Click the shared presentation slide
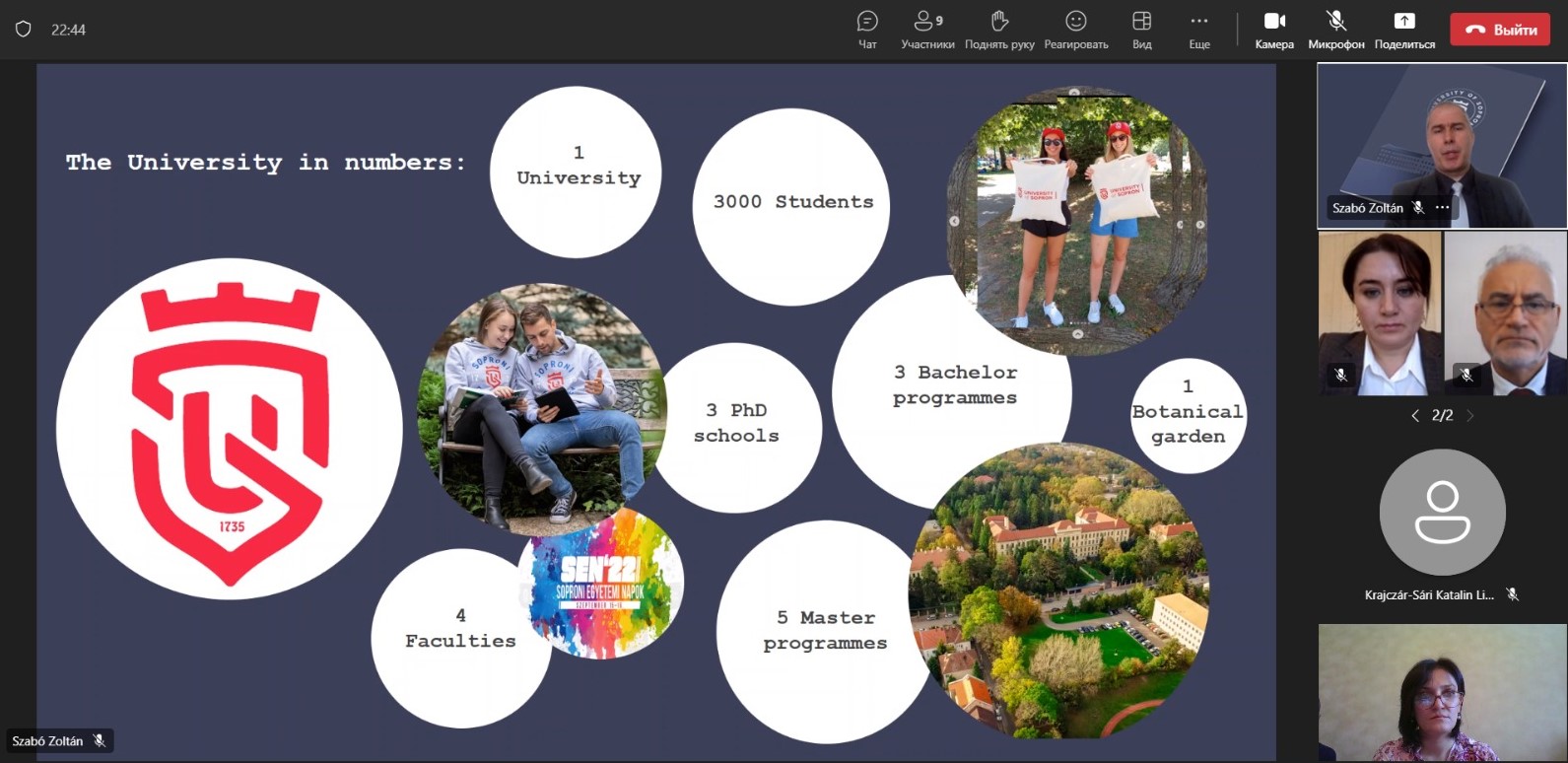 coord(655,412)
